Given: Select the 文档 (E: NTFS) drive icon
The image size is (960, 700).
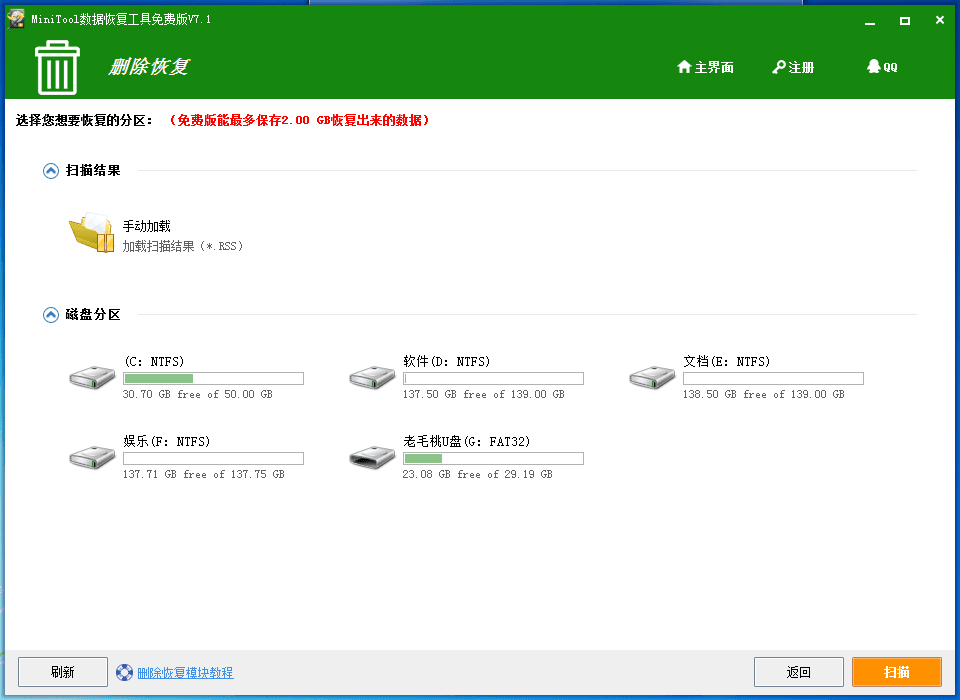Looking at the screenshot, I should (652, 377).
